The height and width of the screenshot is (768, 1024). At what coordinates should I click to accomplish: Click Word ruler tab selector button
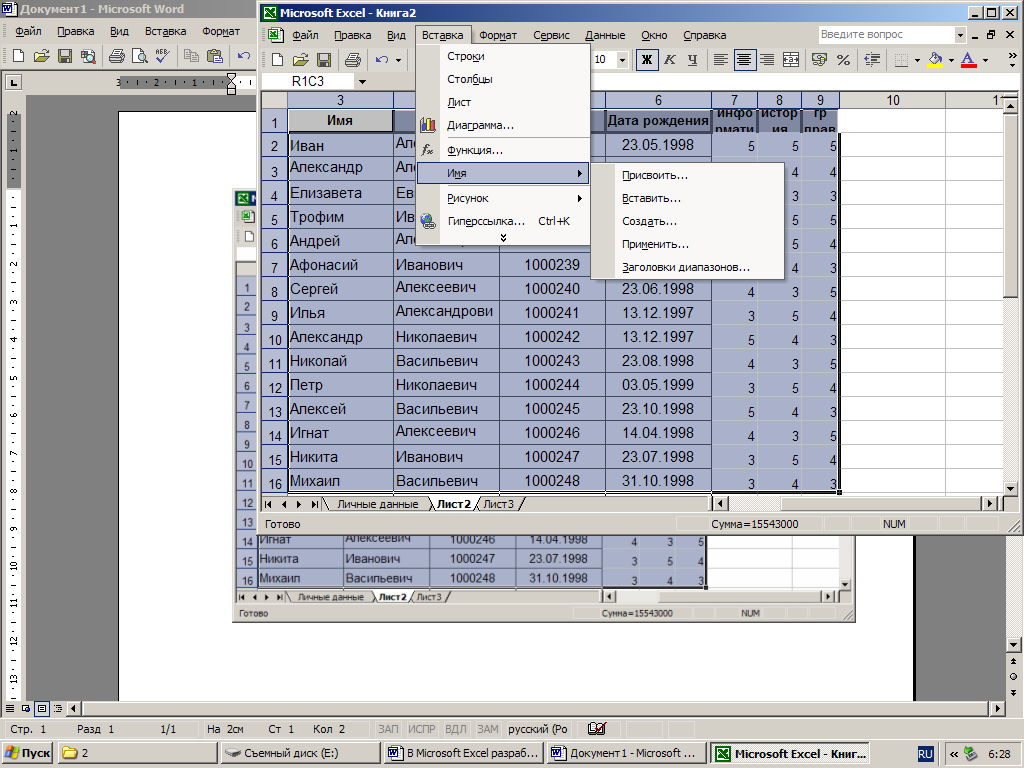click(13, 82)
